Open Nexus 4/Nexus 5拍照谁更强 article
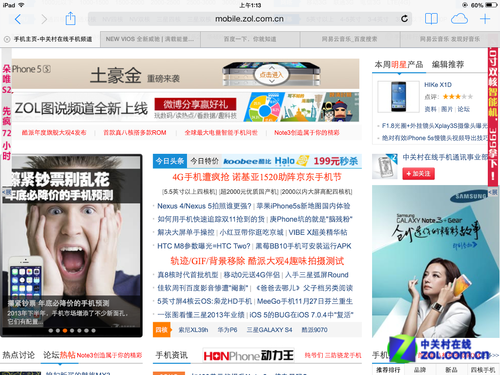 204,206
